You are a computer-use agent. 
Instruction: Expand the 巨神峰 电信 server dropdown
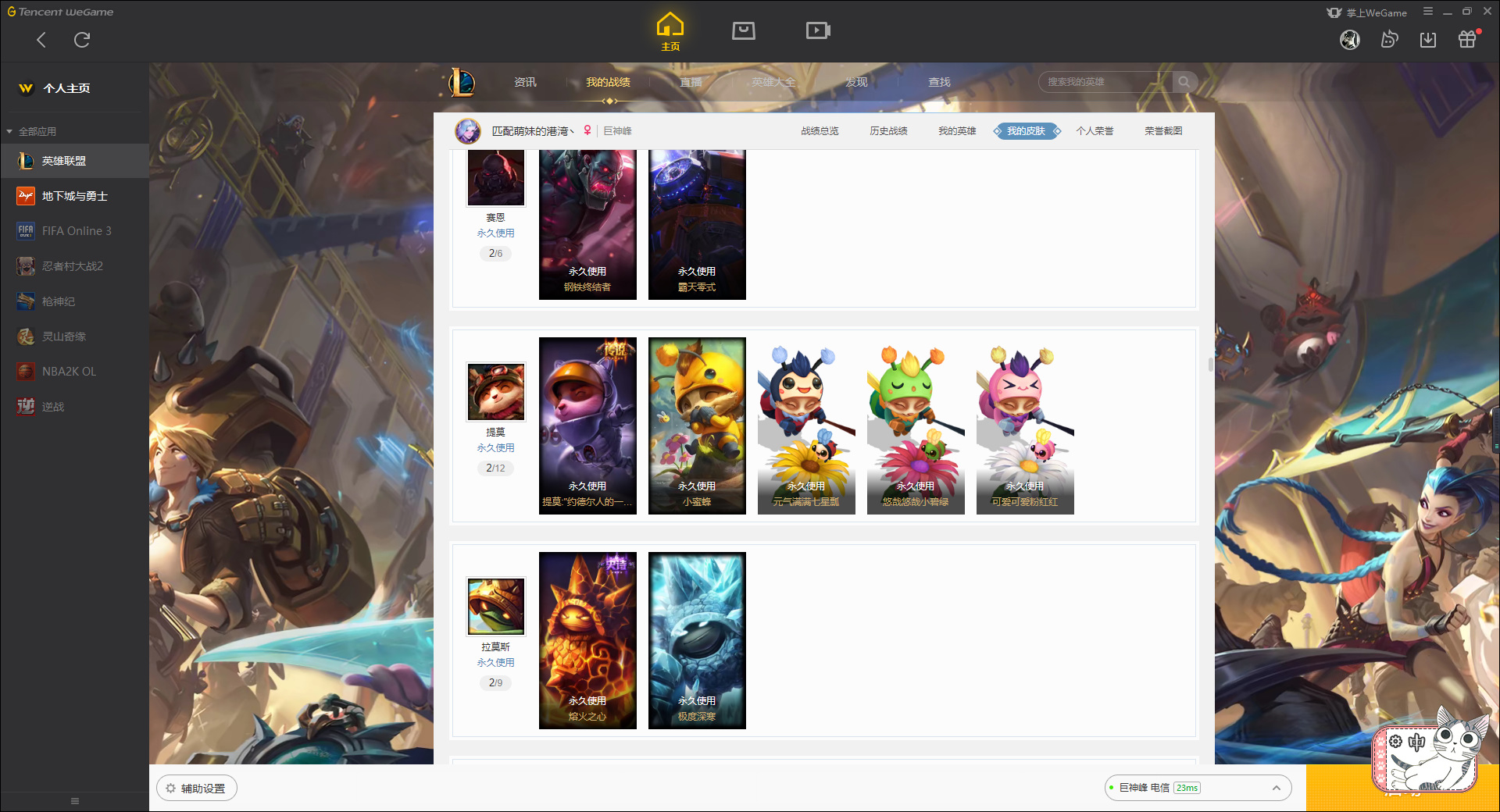point(1198,788)
